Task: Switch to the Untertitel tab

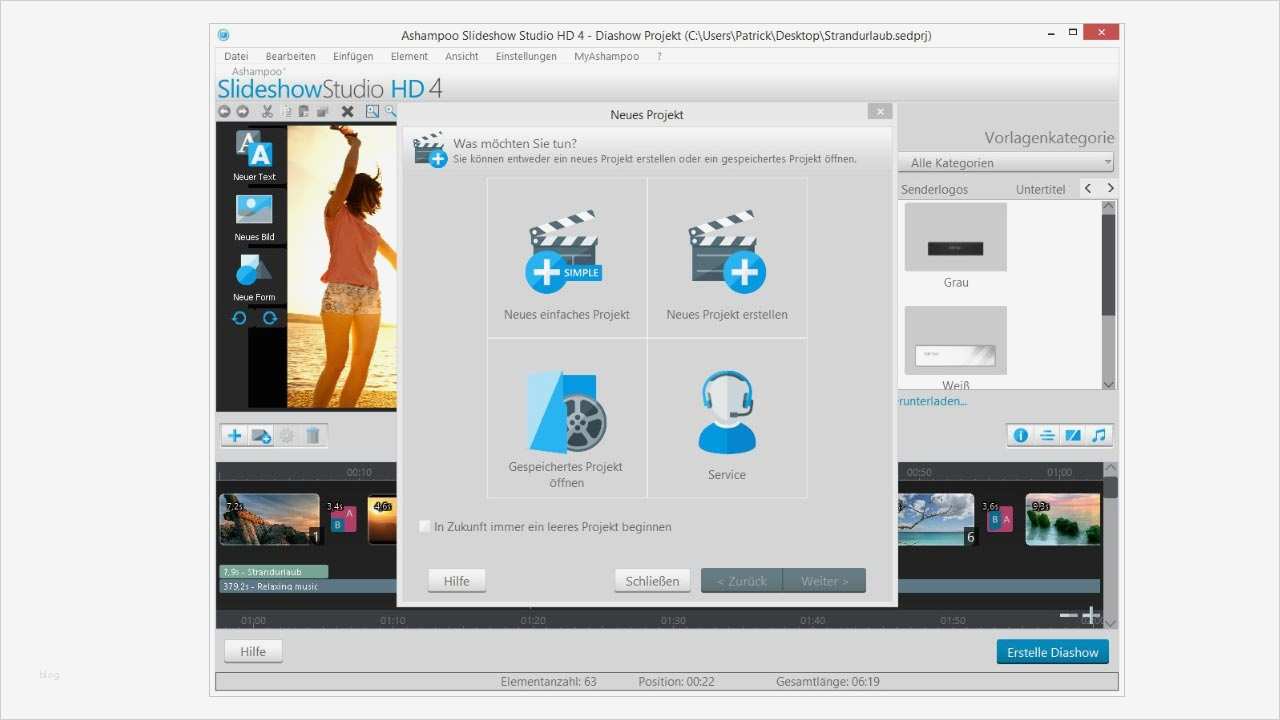Action: [x=1040, y=189]
